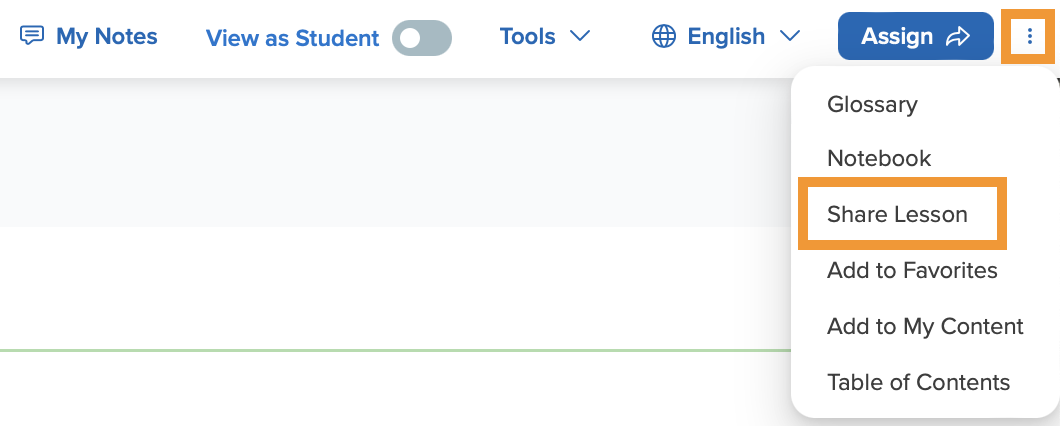Choose Share Lesson in the menu
This screenshot has height=426, width=1060.
tap(897, 214)
